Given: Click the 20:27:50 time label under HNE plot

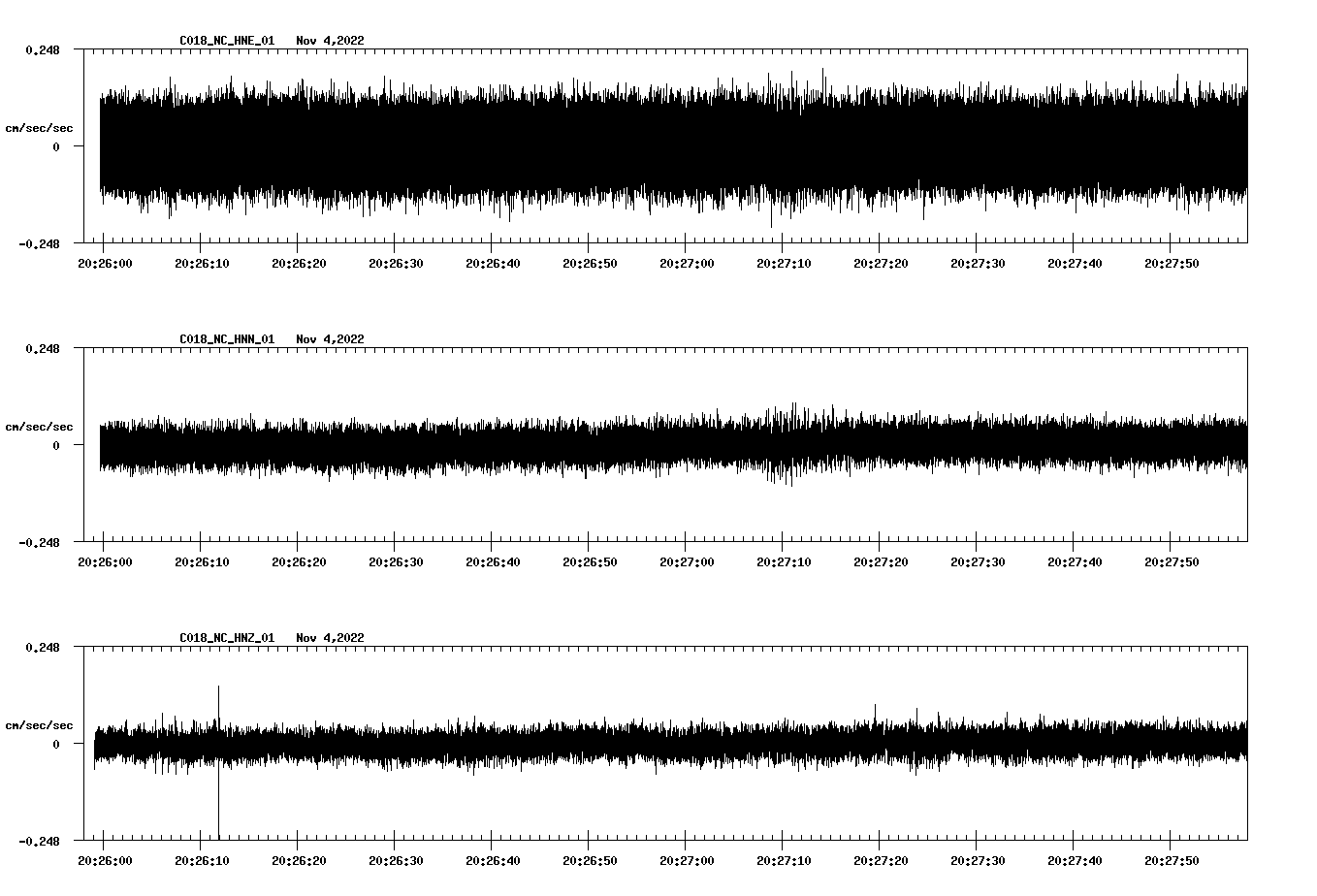Looking at the screenshot, I should click(1172, 264).
